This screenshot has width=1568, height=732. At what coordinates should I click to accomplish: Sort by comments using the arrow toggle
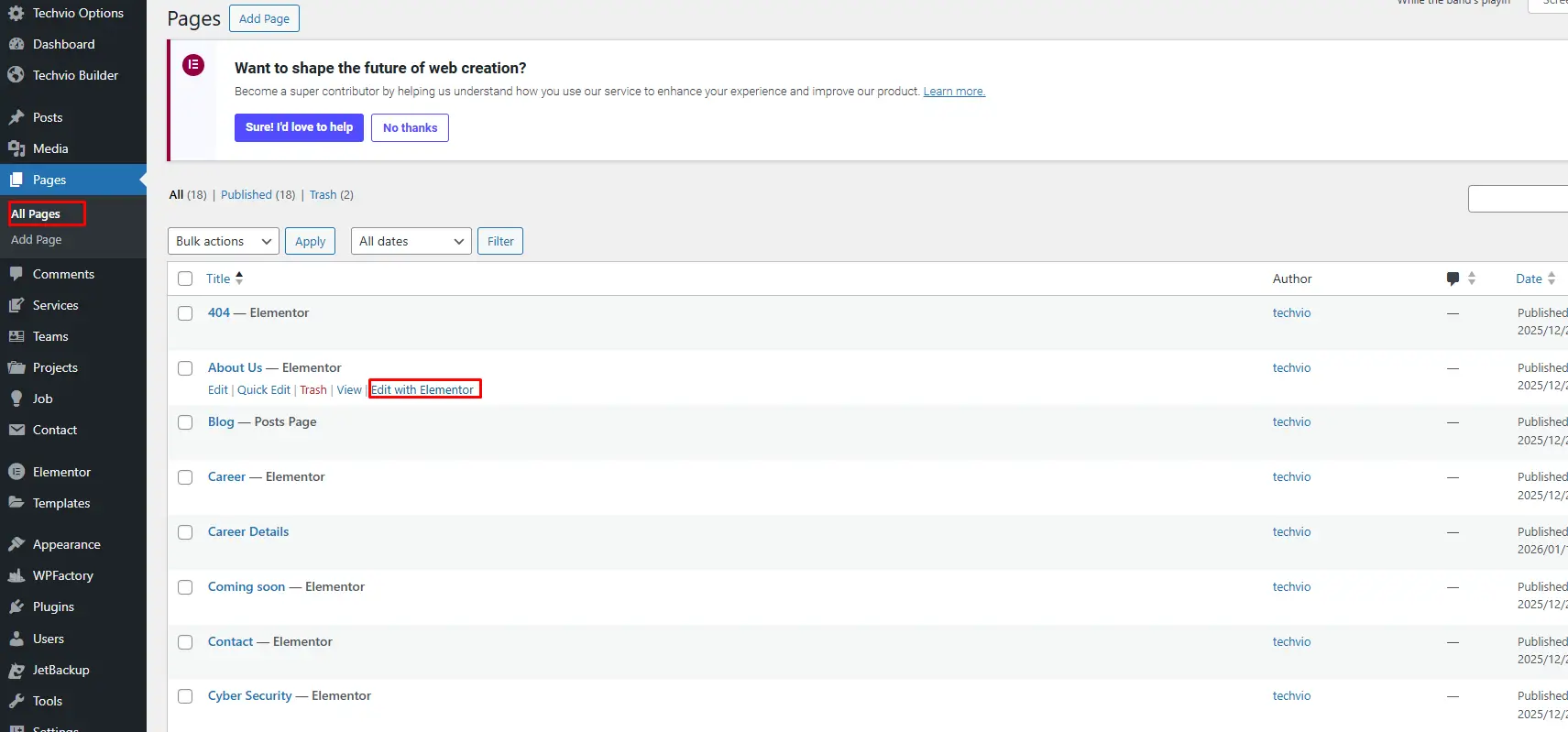click(1472, 279)
